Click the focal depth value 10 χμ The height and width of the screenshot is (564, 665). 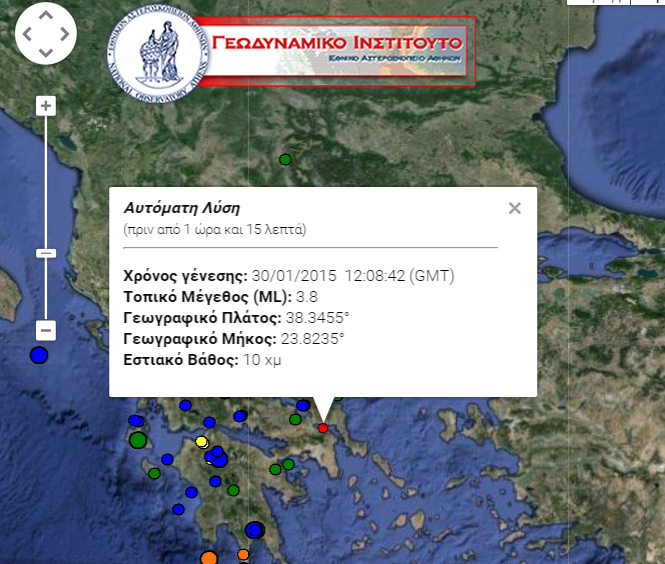pos(262,360)
